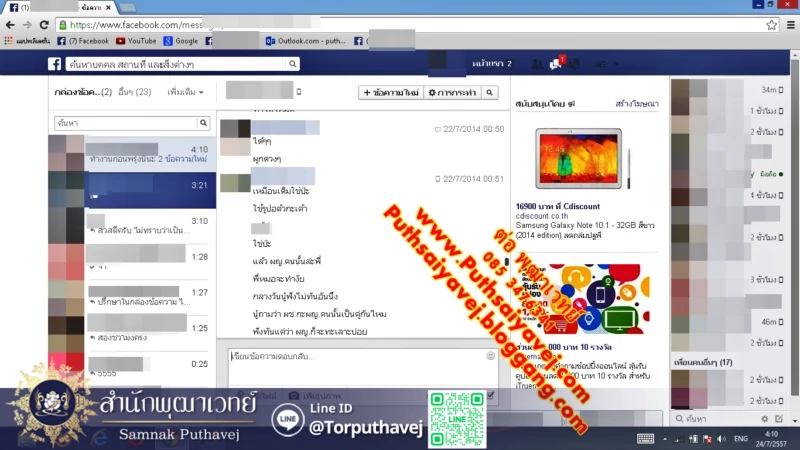The image size is (800, 450).
Task: Click the search magnifier in conversation toolbar
Action: [490, 93]
